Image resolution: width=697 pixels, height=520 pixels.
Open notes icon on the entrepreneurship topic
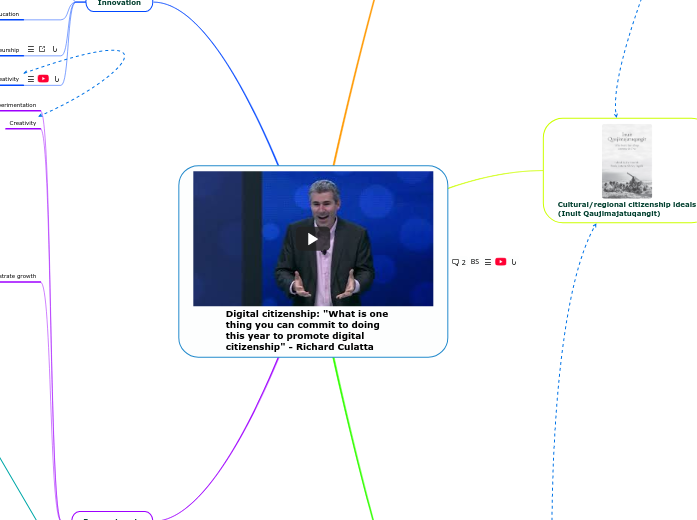tap(31, 49)
